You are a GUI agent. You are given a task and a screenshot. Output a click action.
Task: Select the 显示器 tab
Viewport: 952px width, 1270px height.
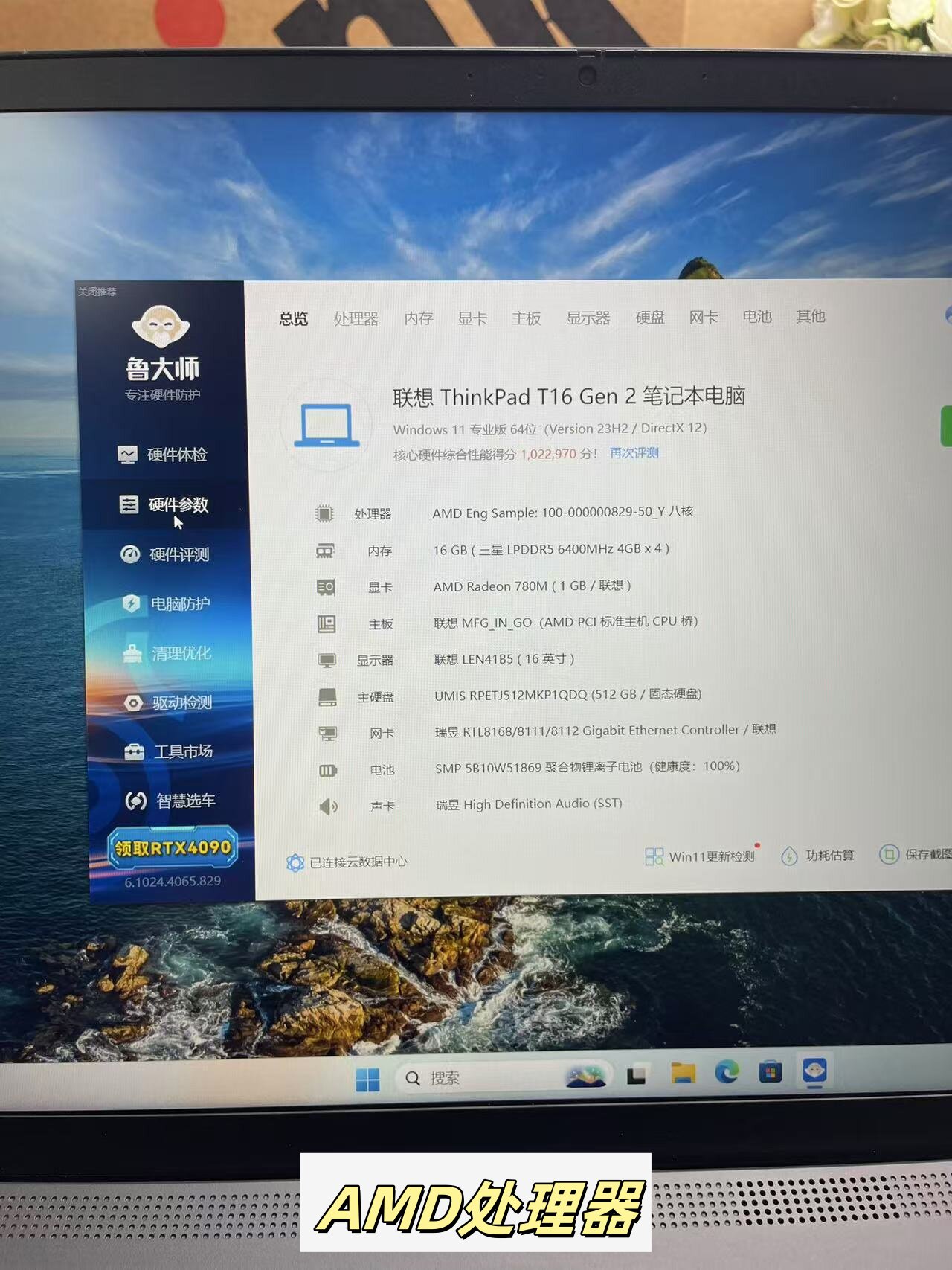point(588,318)
